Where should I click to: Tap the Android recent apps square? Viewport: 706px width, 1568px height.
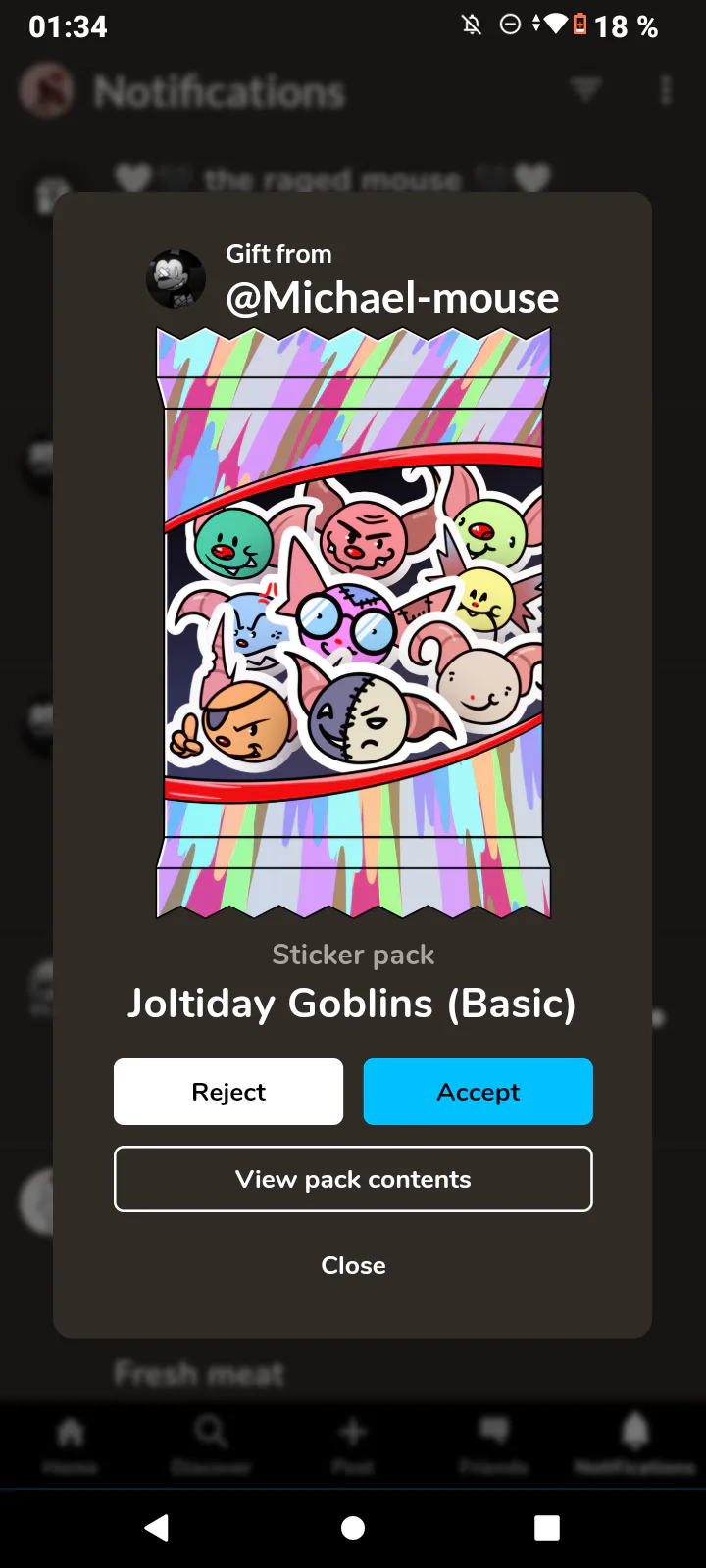547,1527
